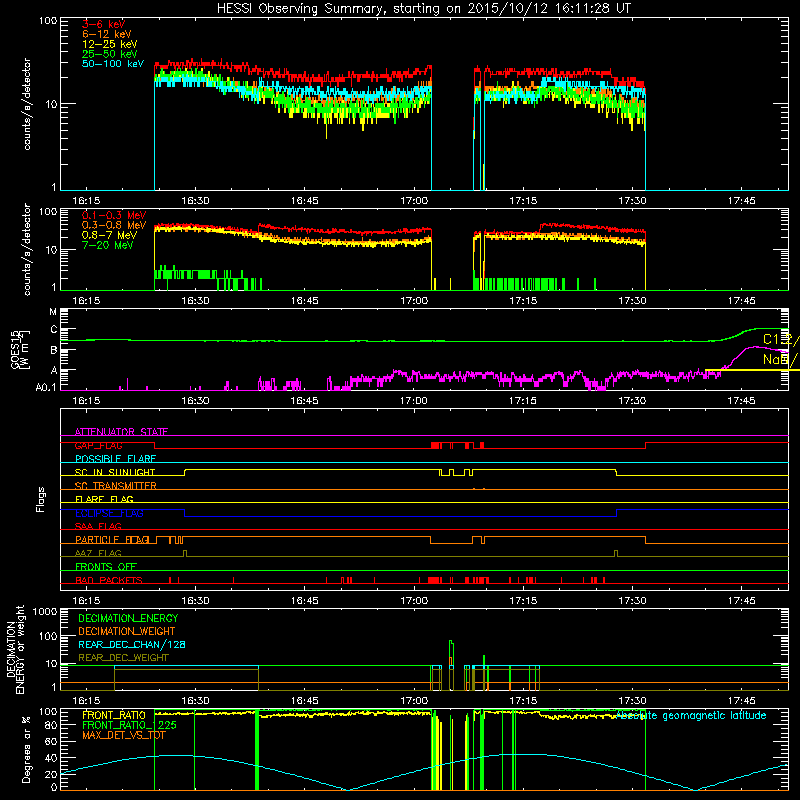
Task: Click the C1.2 flare annotation
Action: tap(780, 339)
